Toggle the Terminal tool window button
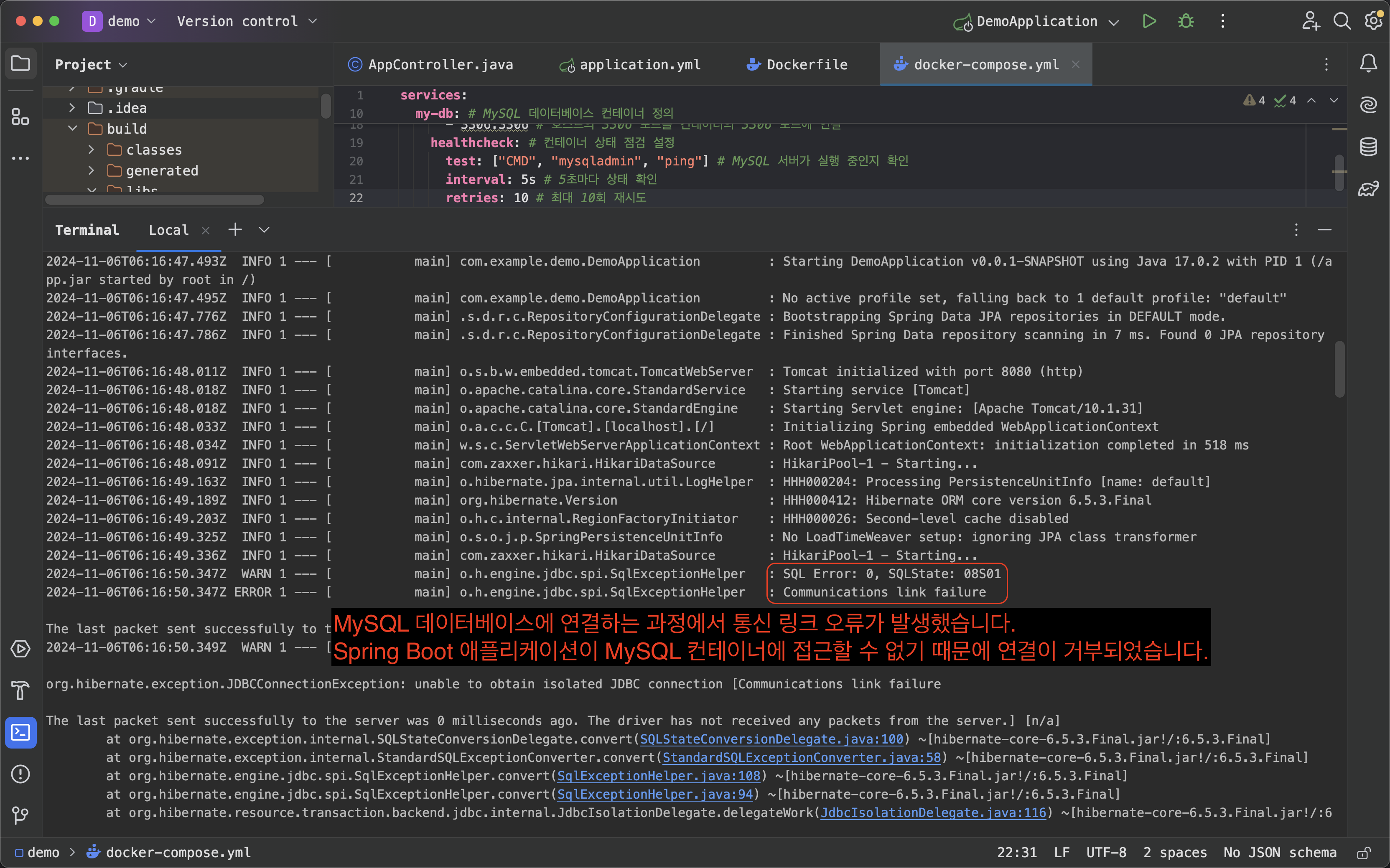 [x=20, y=733]
